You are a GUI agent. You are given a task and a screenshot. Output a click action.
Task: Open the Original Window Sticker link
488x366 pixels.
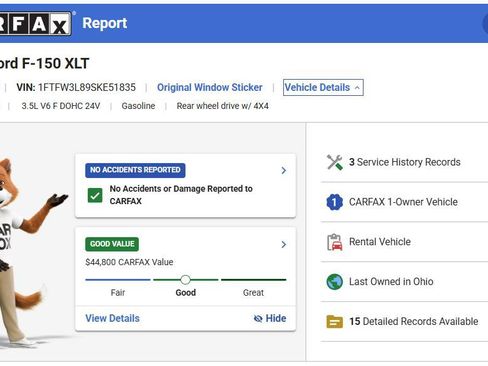210,87
